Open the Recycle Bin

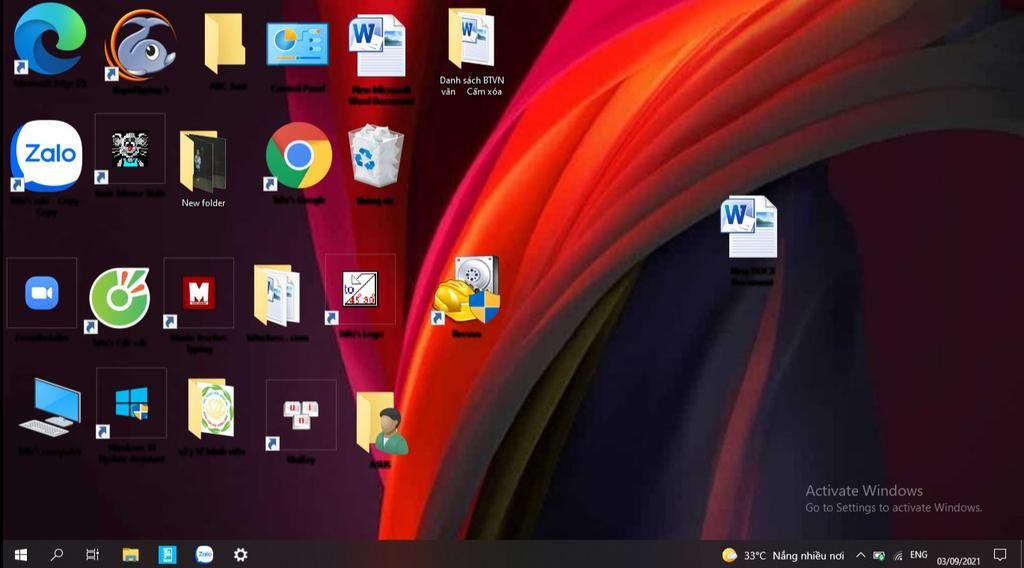coord(376,155)
